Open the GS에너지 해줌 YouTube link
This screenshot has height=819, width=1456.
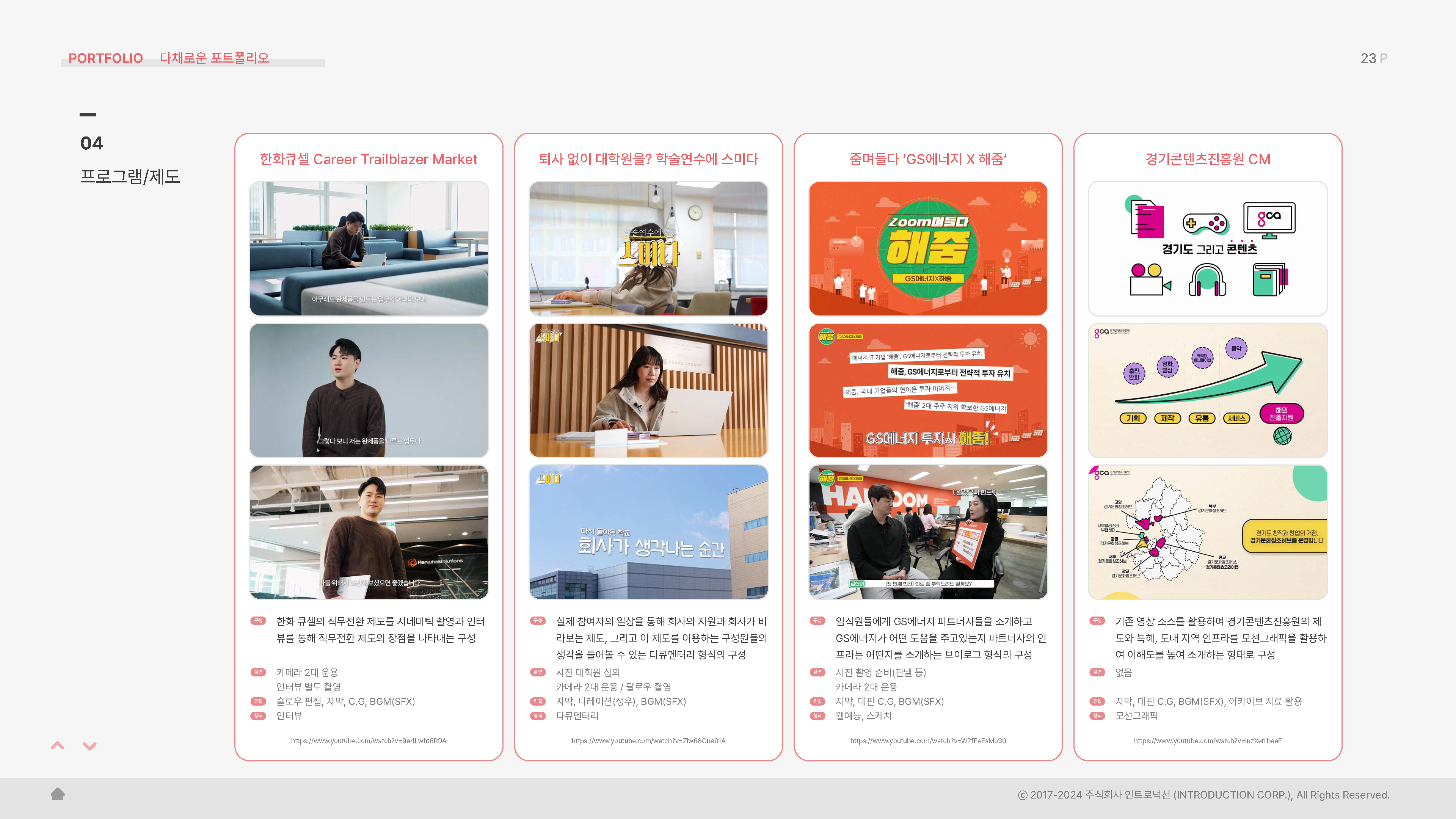927,741
